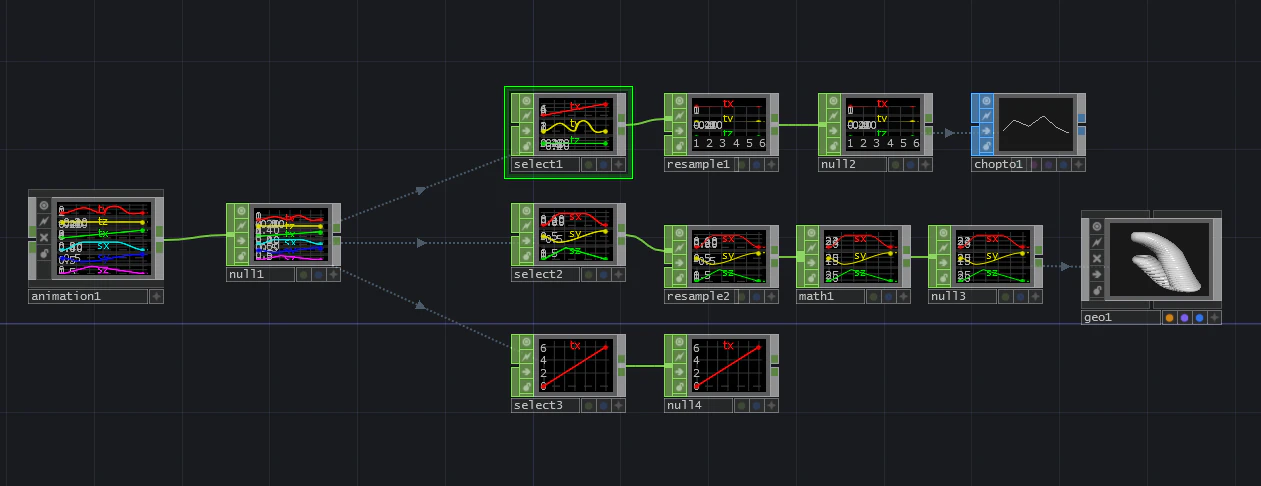The width and height of the screenshot is (1261, 486).
Task: Toggle viewer flag on math1 node
Action: pos(811,232)
